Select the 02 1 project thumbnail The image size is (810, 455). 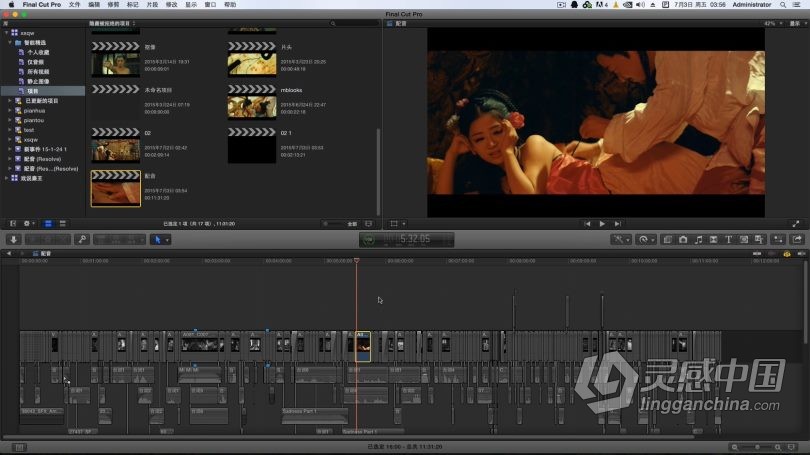[252, 145]
